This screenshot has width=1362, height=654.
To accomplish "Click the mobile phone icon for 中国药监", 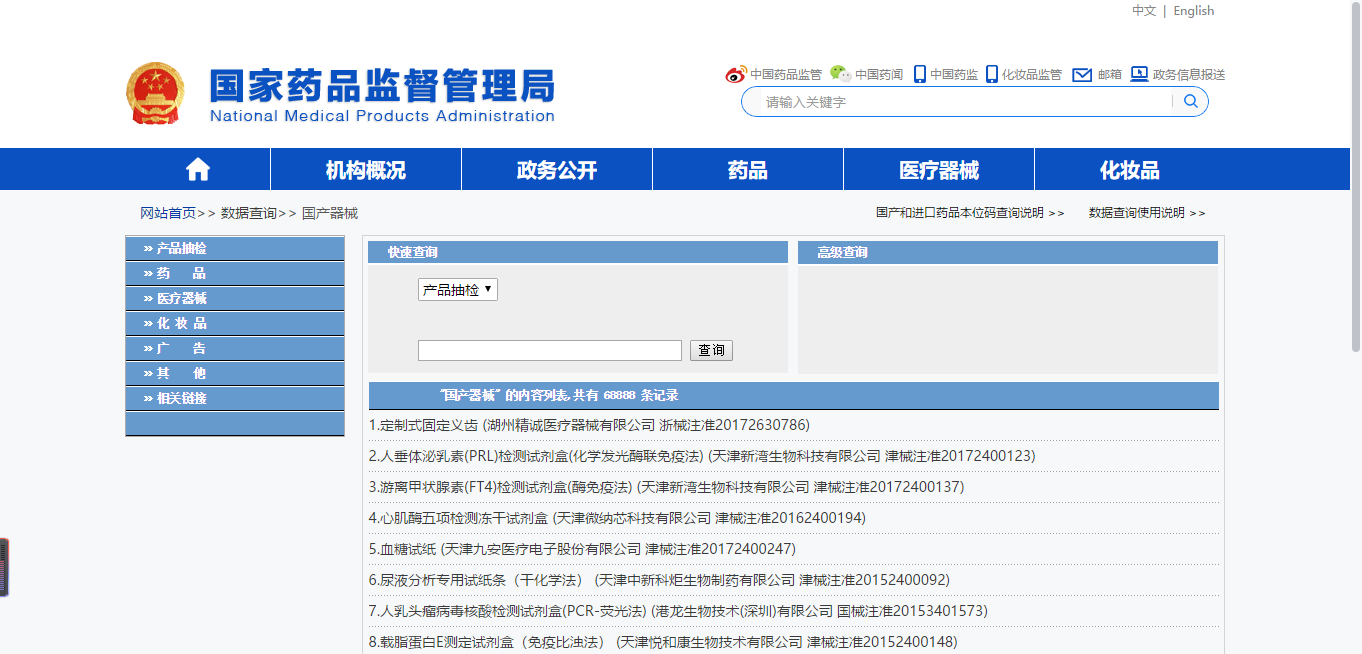I will [918, 73].
